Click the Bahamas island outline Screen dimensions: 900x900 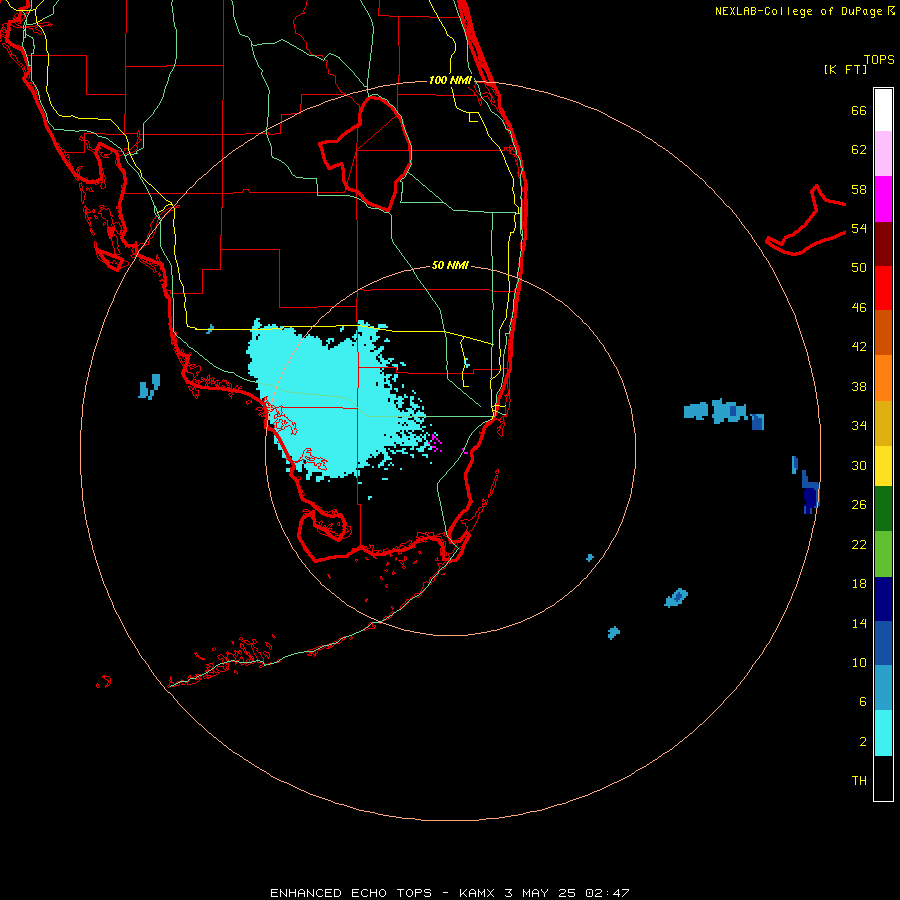[x=805, y=220]
